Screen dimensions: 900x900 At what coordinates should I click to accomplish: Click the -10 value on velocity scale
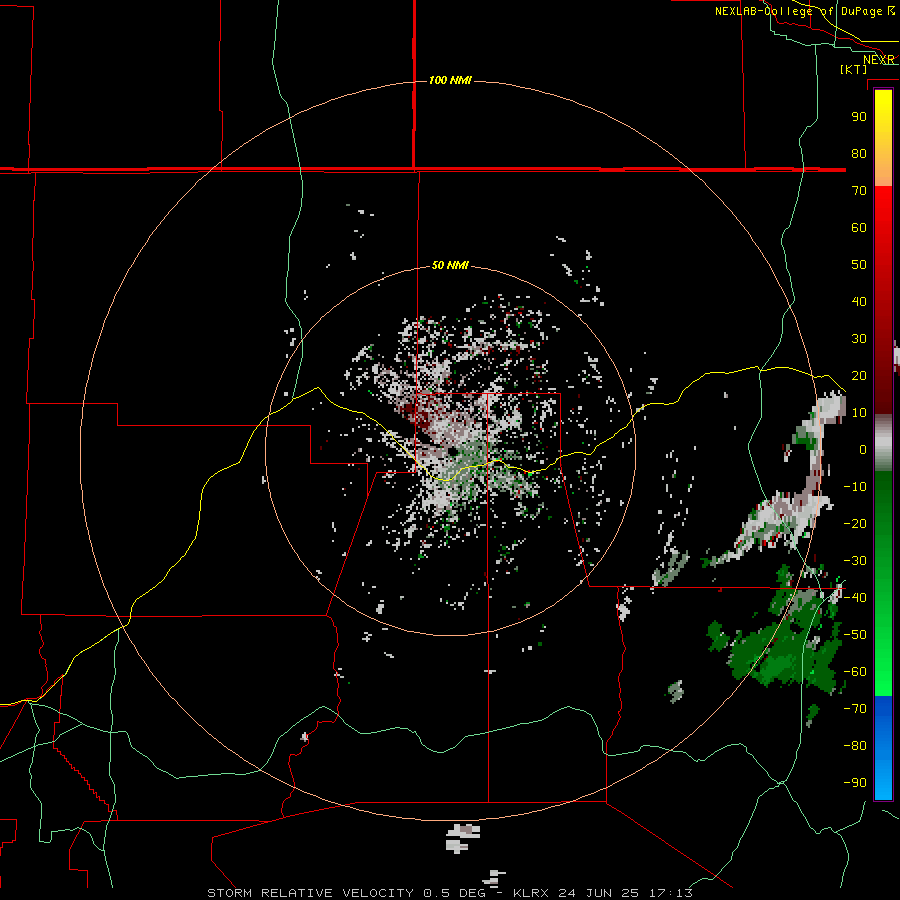pyautogui.click(x=855, y=487)
